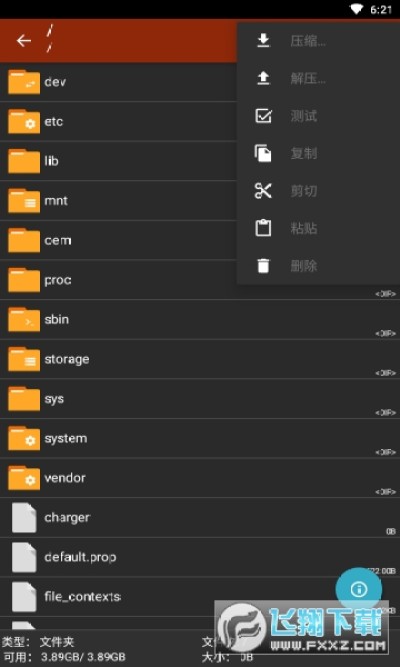Screen dimensions: 400x667
Task: Tap the back arrow in the header
Action: click(24, 41)
